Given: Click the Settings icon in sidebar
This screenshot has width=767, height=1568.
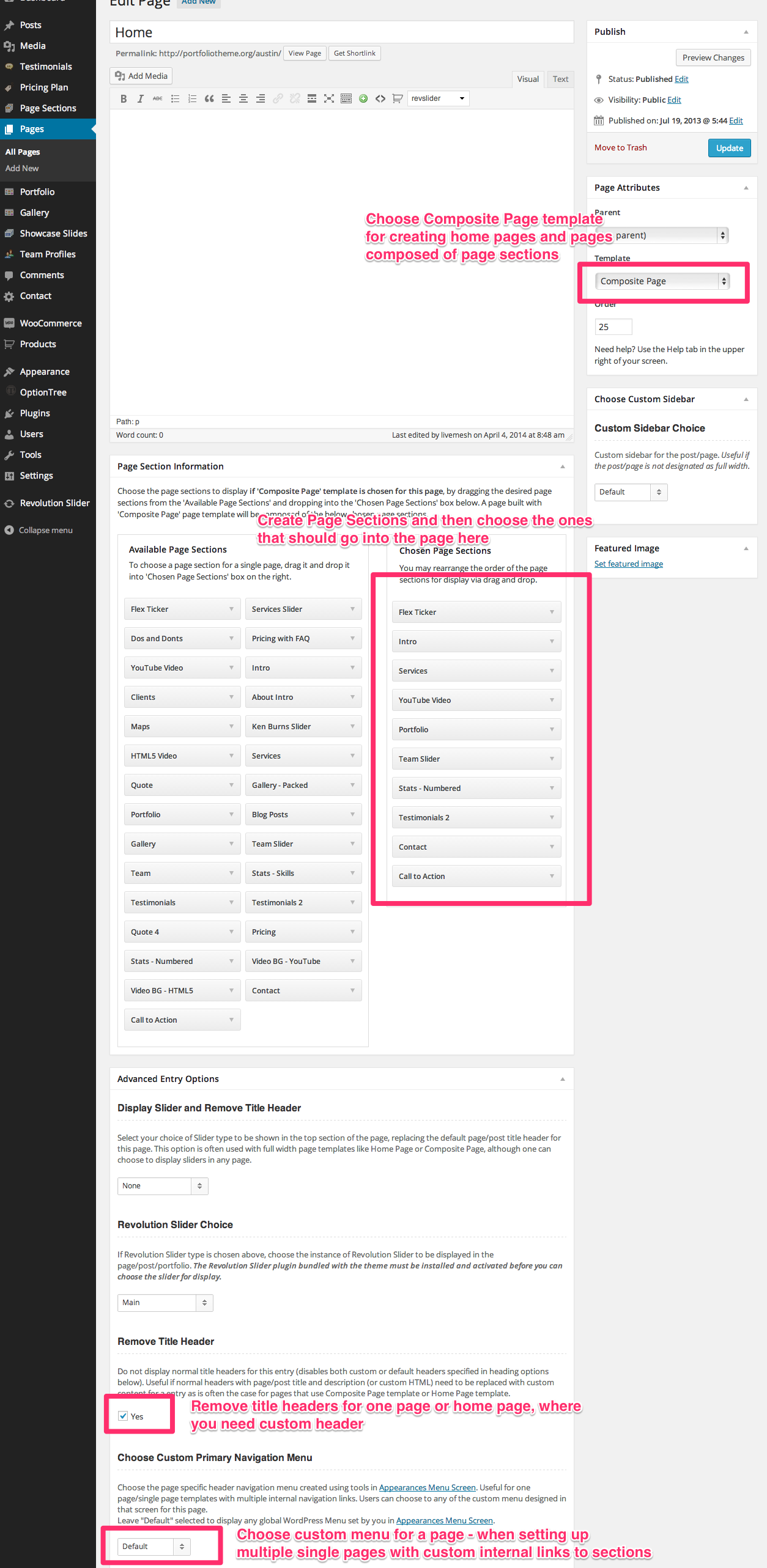Looking at the screenshot, I should (x=9, y=476).
